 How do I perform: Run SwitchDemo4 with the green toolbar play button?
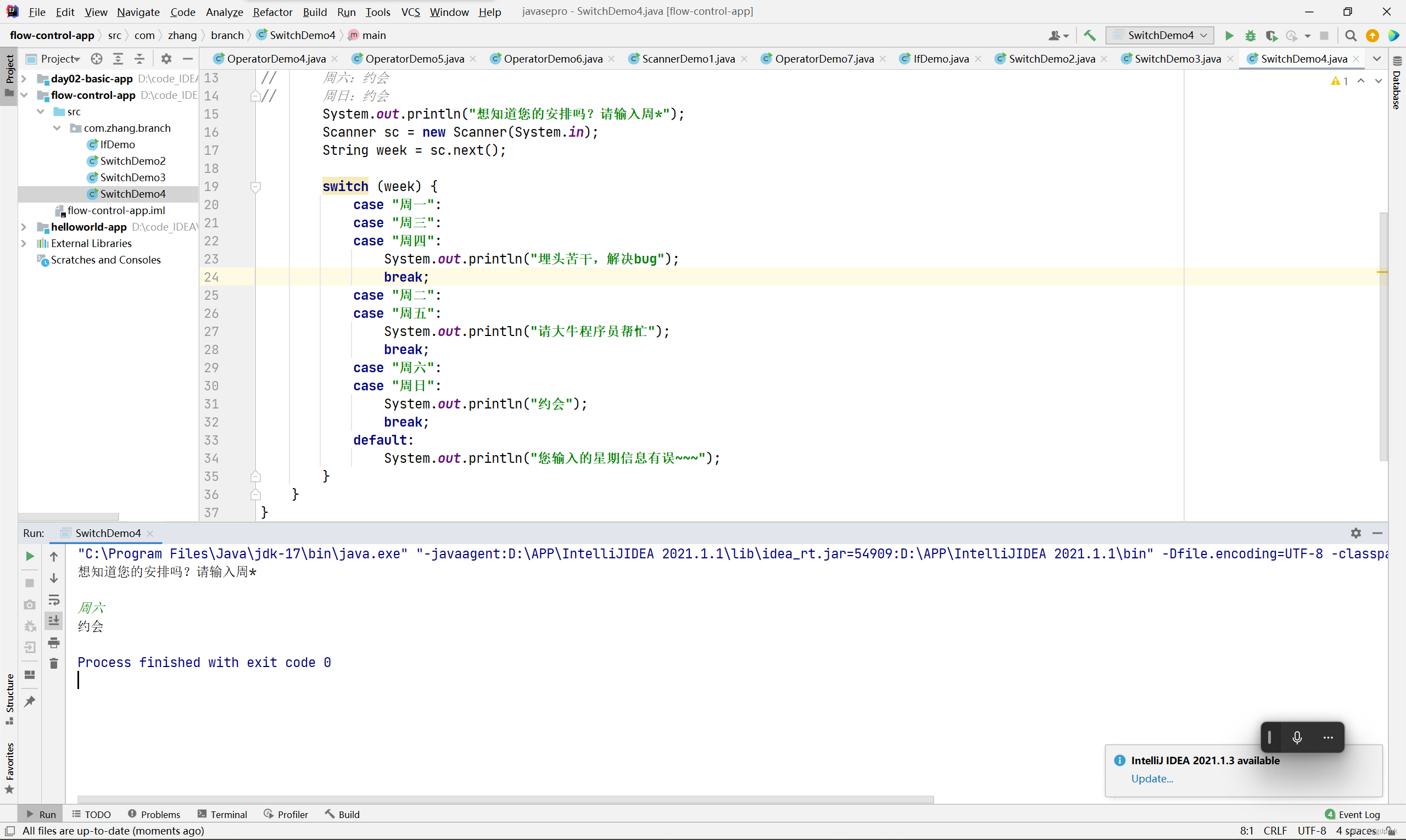(1229, 36)
